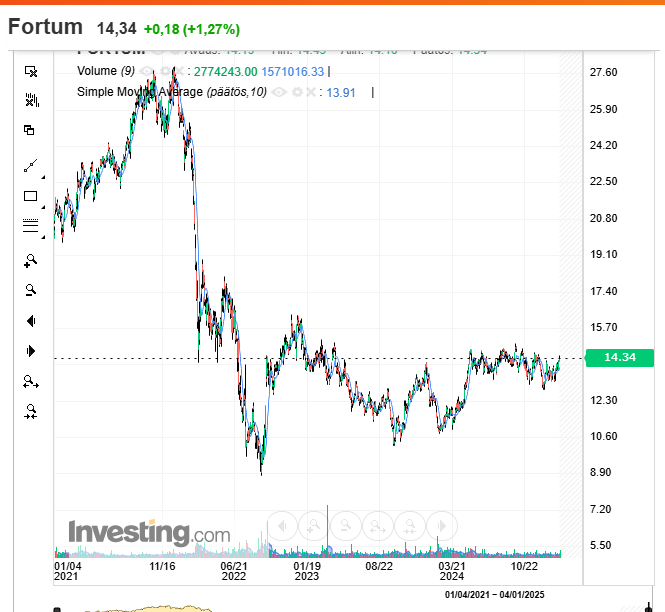Click the 8.90 price axis label

coord(600,472)
